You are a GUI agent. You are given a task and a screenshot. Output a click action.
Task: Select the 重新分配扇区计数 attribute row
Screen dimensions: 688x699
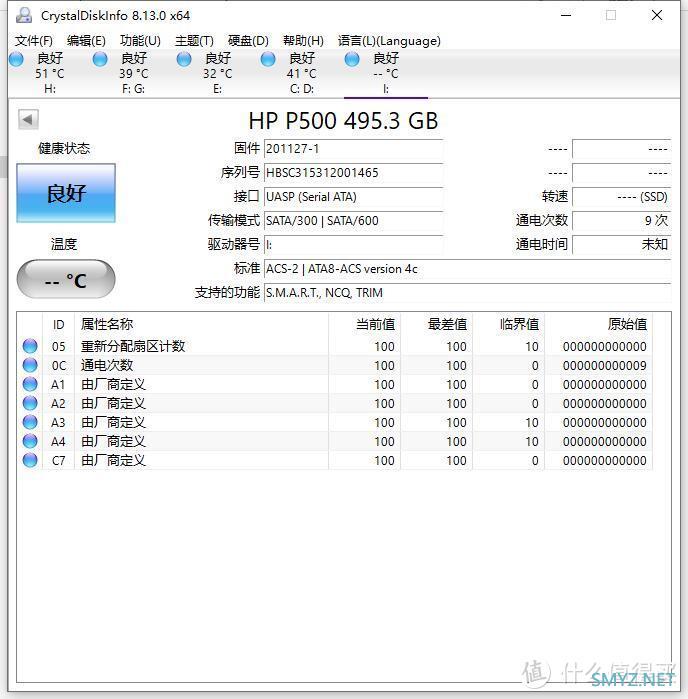tap(335, 346)
